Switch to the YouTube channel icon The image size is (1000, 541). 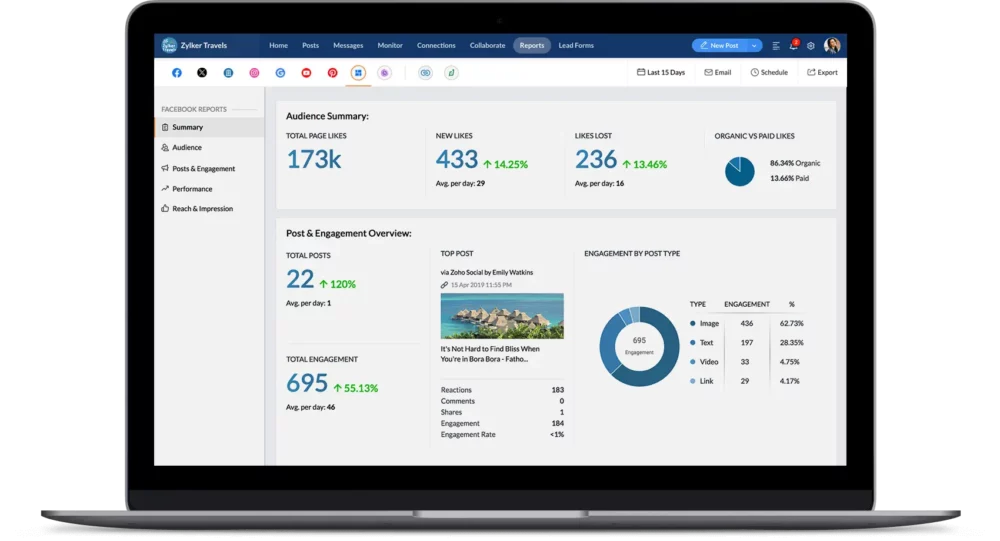(306, 73)
